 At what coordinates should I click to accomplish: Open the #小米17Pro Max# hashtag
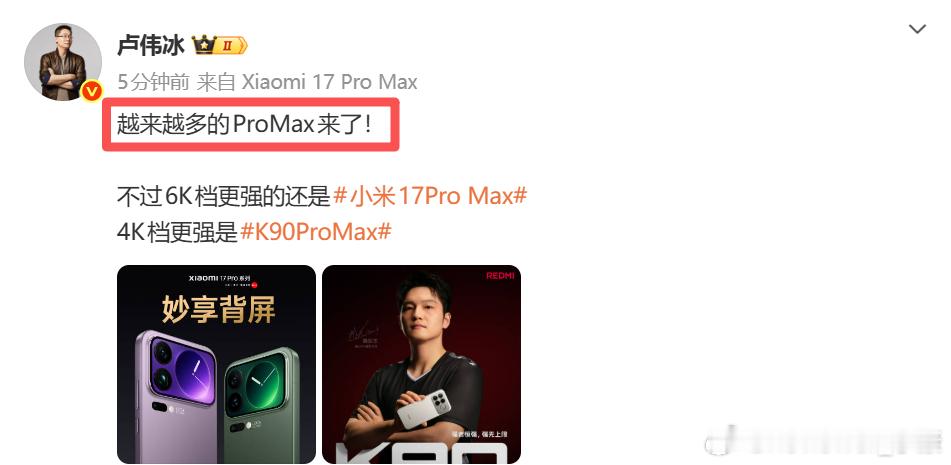[430, 196]
